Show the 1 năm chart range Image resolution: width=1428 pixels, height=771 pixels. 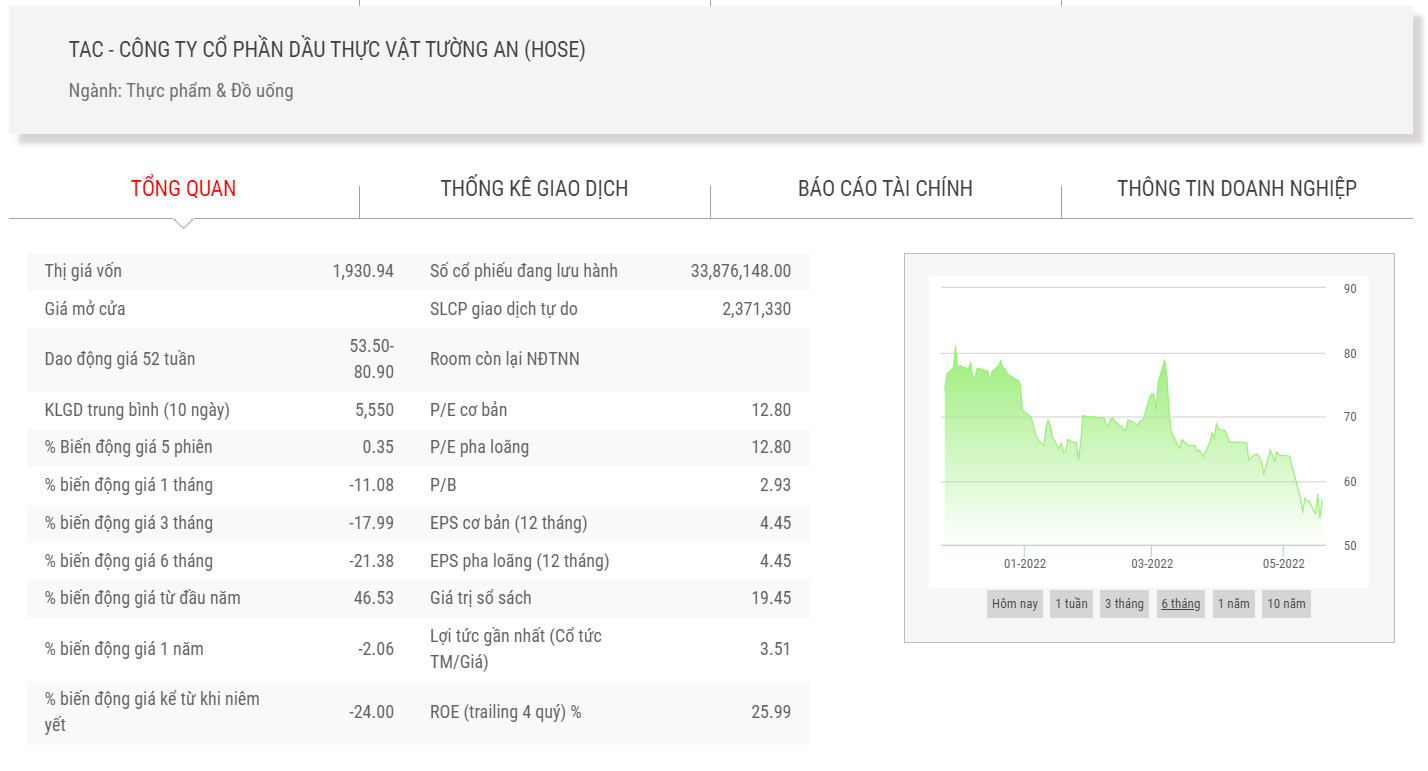coord(1233,604)
